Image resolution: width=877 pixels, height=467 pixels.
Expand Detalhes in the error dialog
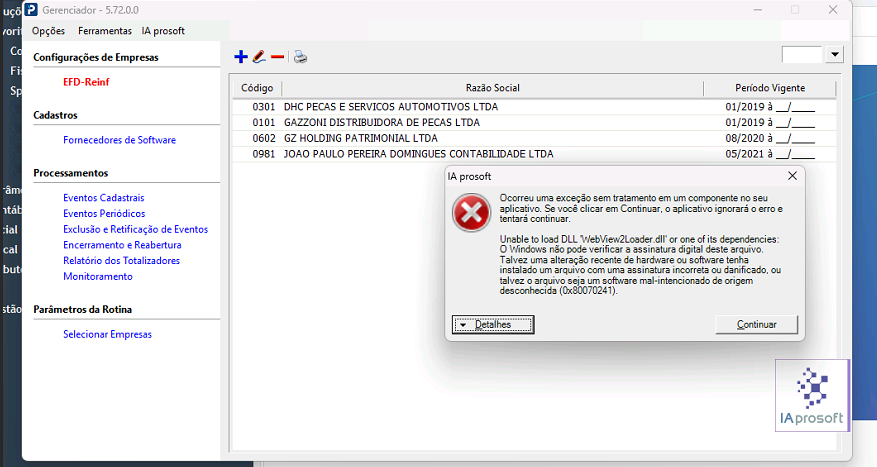(x=493, y=324)
